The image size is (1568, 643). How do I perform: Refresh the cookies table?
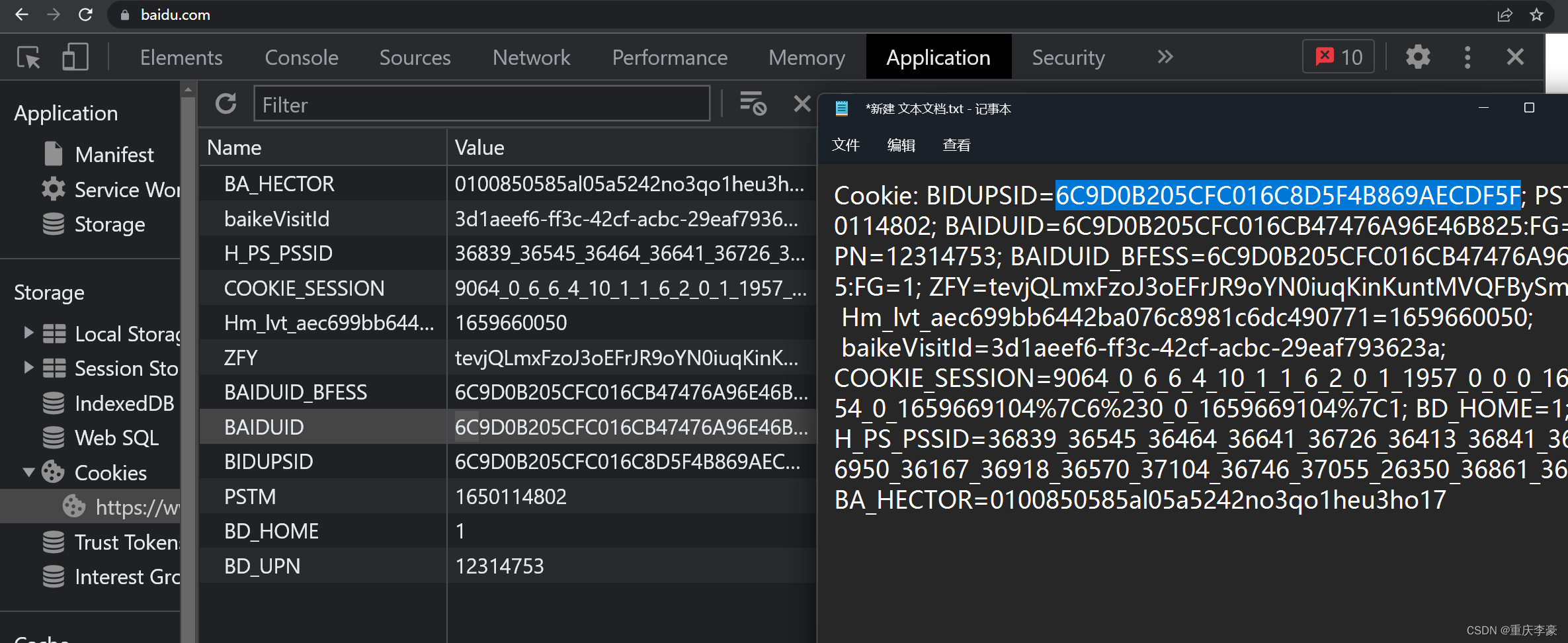click(x=226, y=104)
